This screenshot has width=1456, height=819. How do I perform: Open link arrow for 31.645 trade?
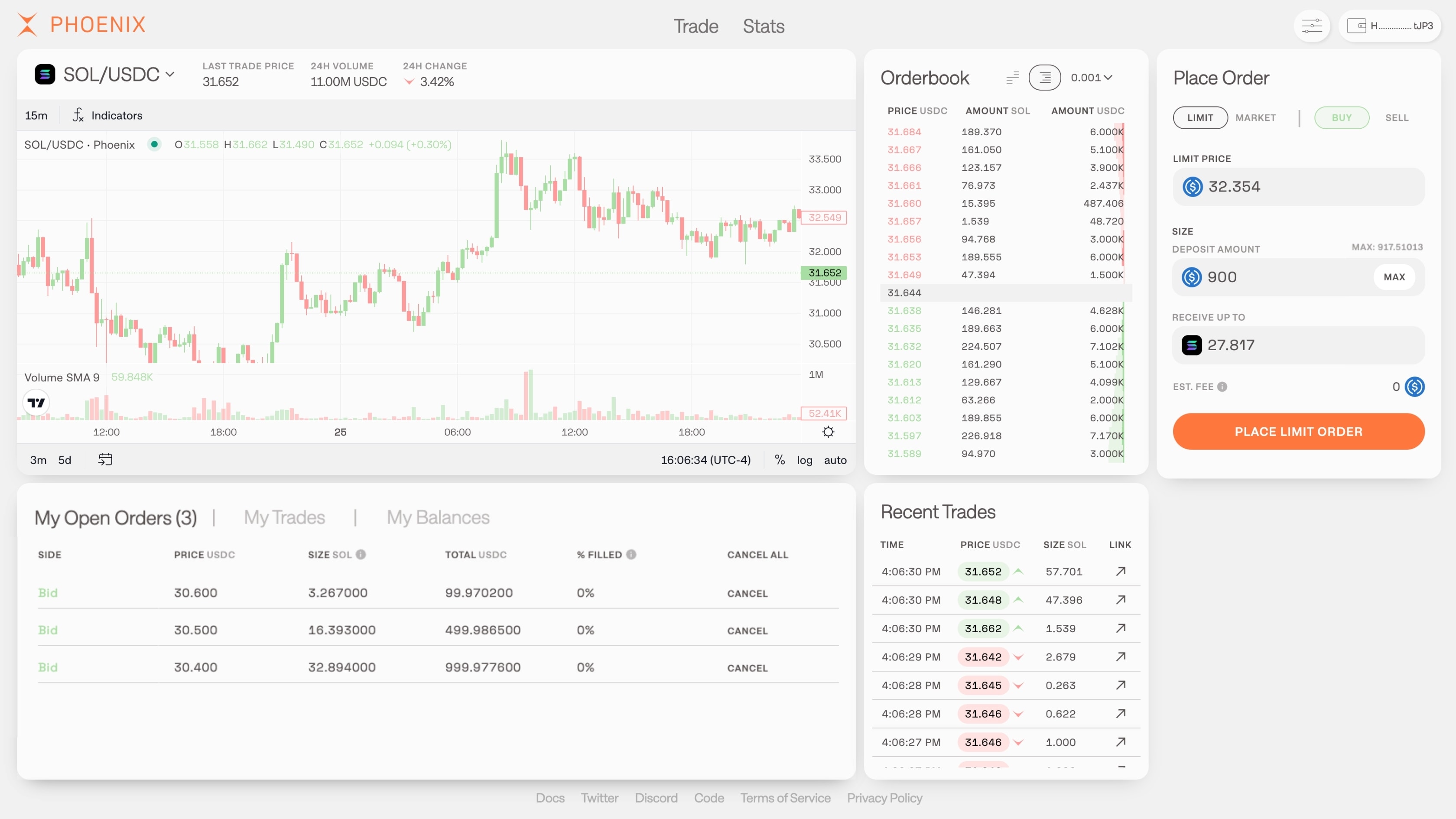1120,685
